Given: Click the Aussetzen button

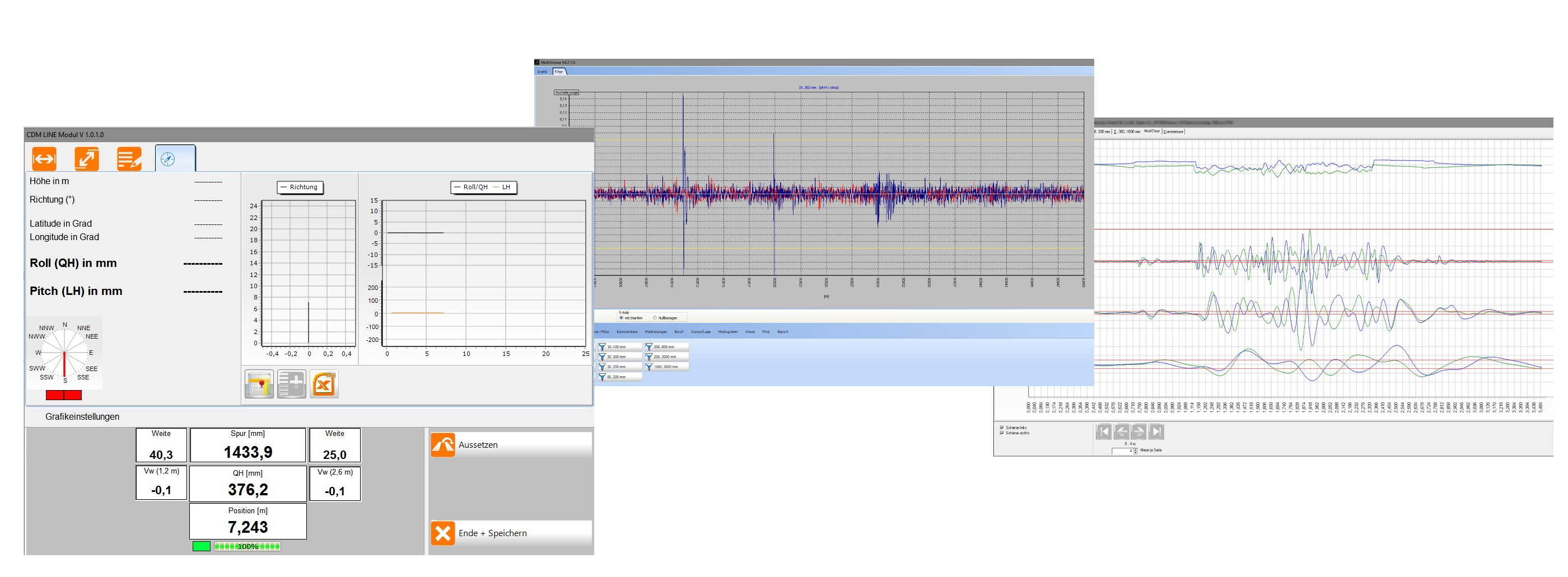Looking at the screenshot, I should coord(511,445).
